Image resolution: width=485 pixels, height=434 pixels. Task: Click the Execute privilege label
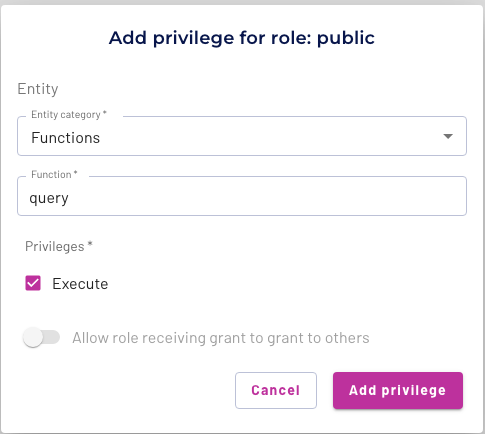tap(80, 284)
